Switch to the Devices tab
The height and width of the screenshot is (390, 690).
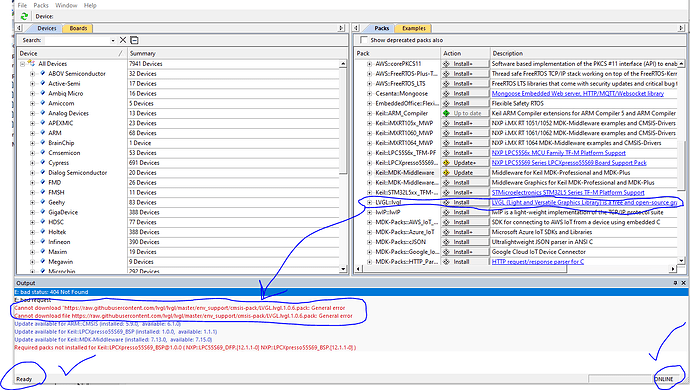click(x=47, y=28)
